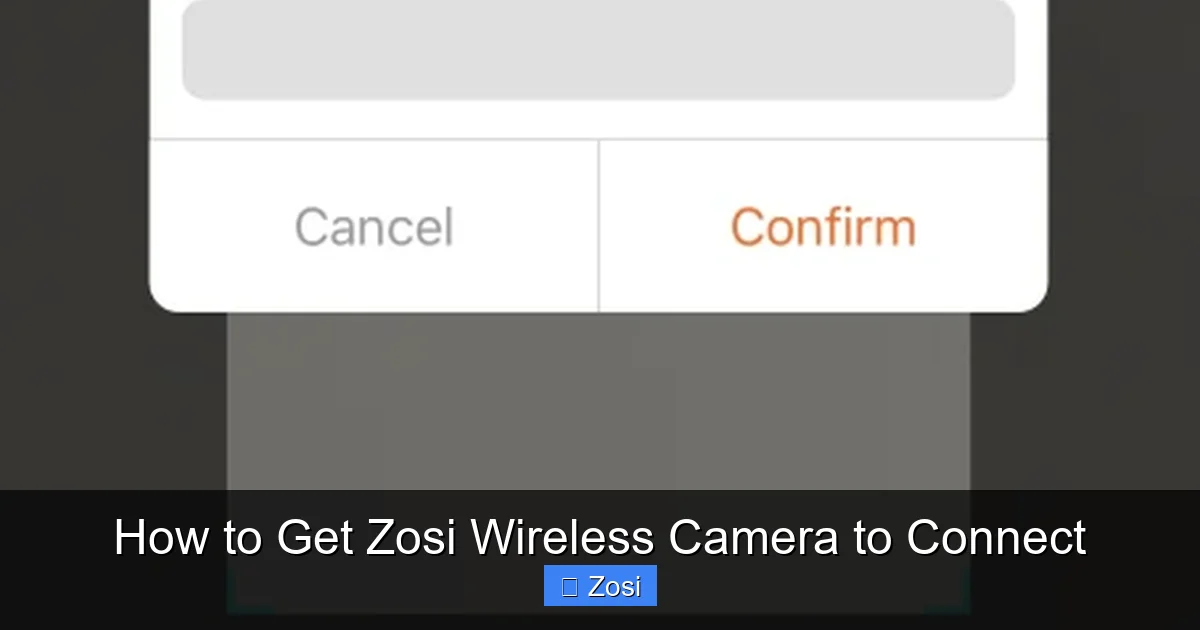Tap Cancel to dismiss the dialog
1200x630 pixels.
click(372, 226)
